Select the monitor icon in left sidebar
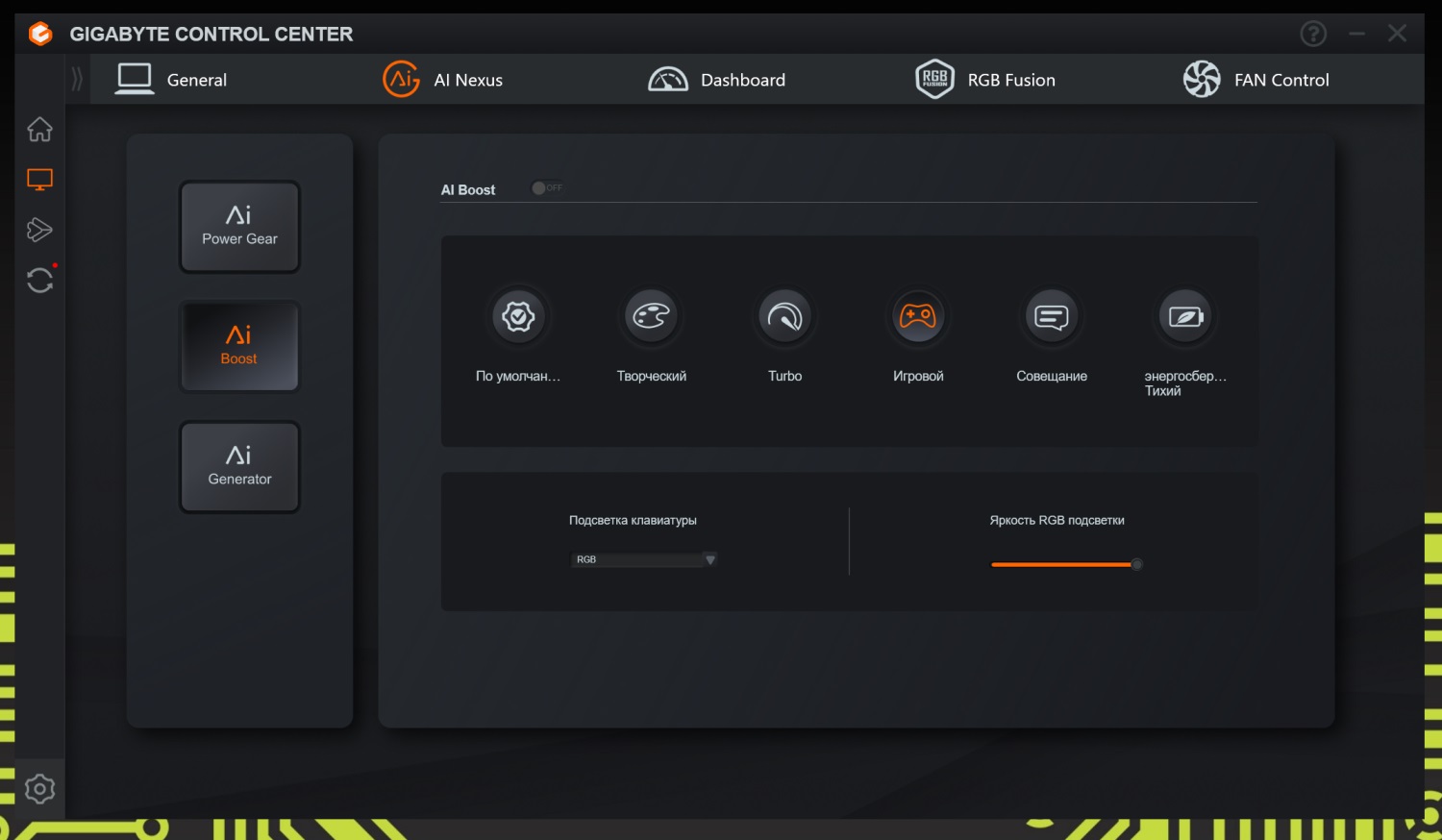The width and height of the screenshot is (1442, 840). click(x=39, y=180)
